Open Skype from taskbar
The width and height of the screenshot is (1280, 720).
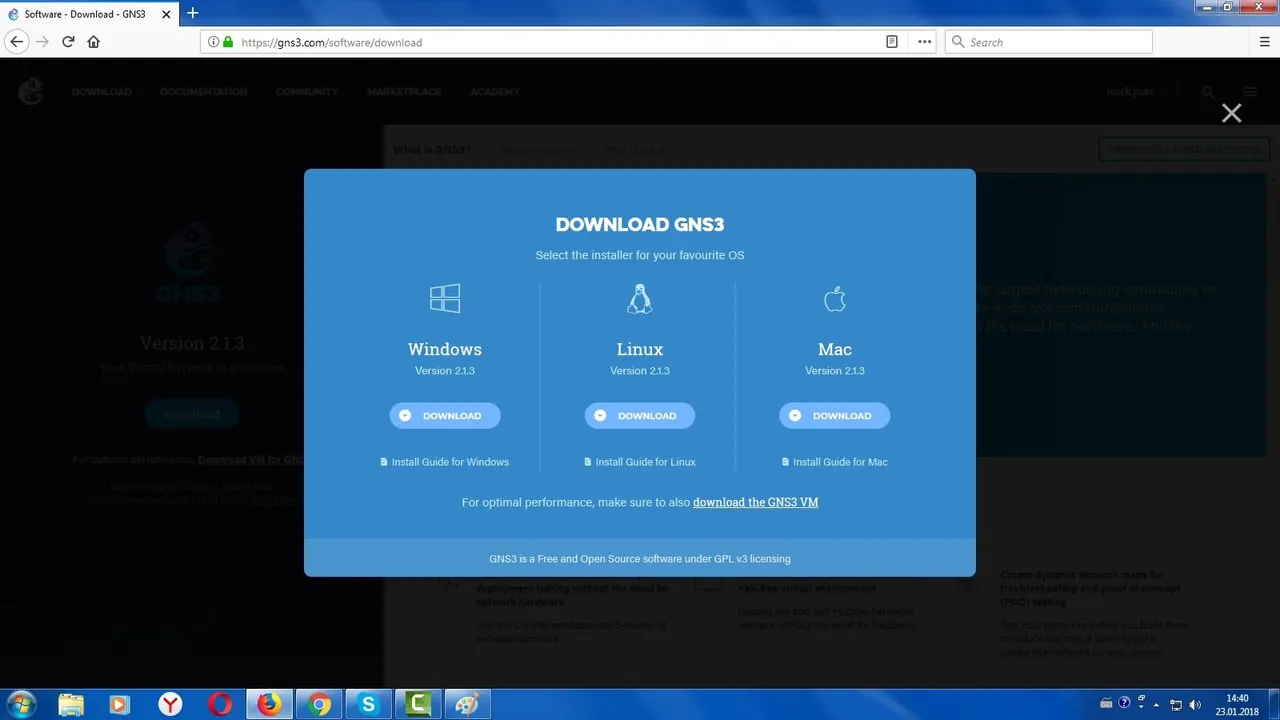[x=368, y=704]
